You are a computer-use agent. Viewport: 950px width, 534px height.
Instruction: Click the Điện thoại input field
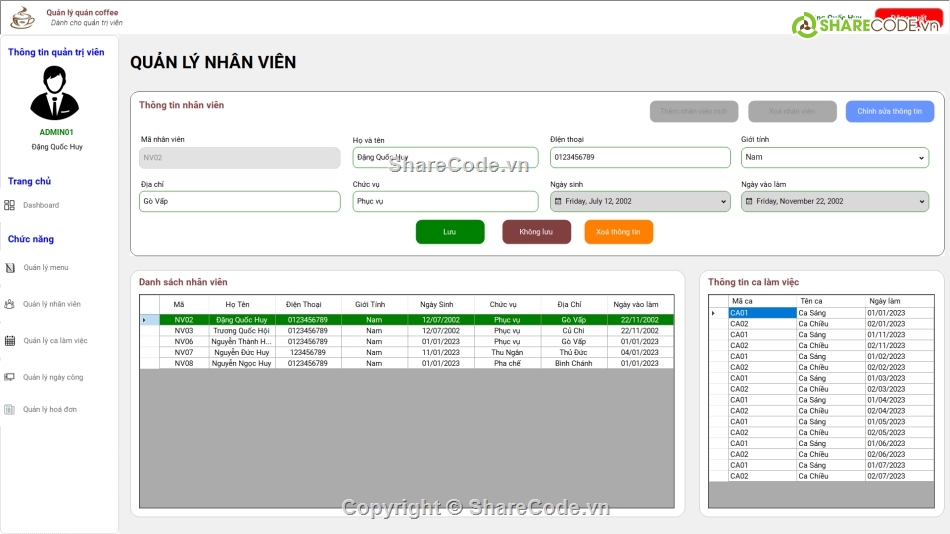[640, 158]
